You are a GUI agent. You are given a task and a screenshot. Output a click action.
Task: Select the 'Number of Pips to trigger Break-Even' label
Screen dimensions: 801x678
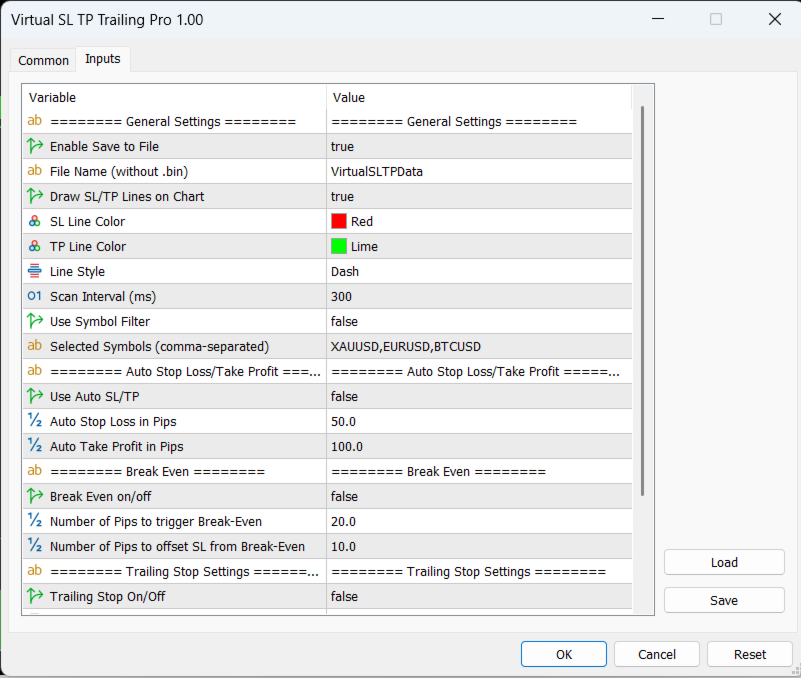tap(156, 522)
